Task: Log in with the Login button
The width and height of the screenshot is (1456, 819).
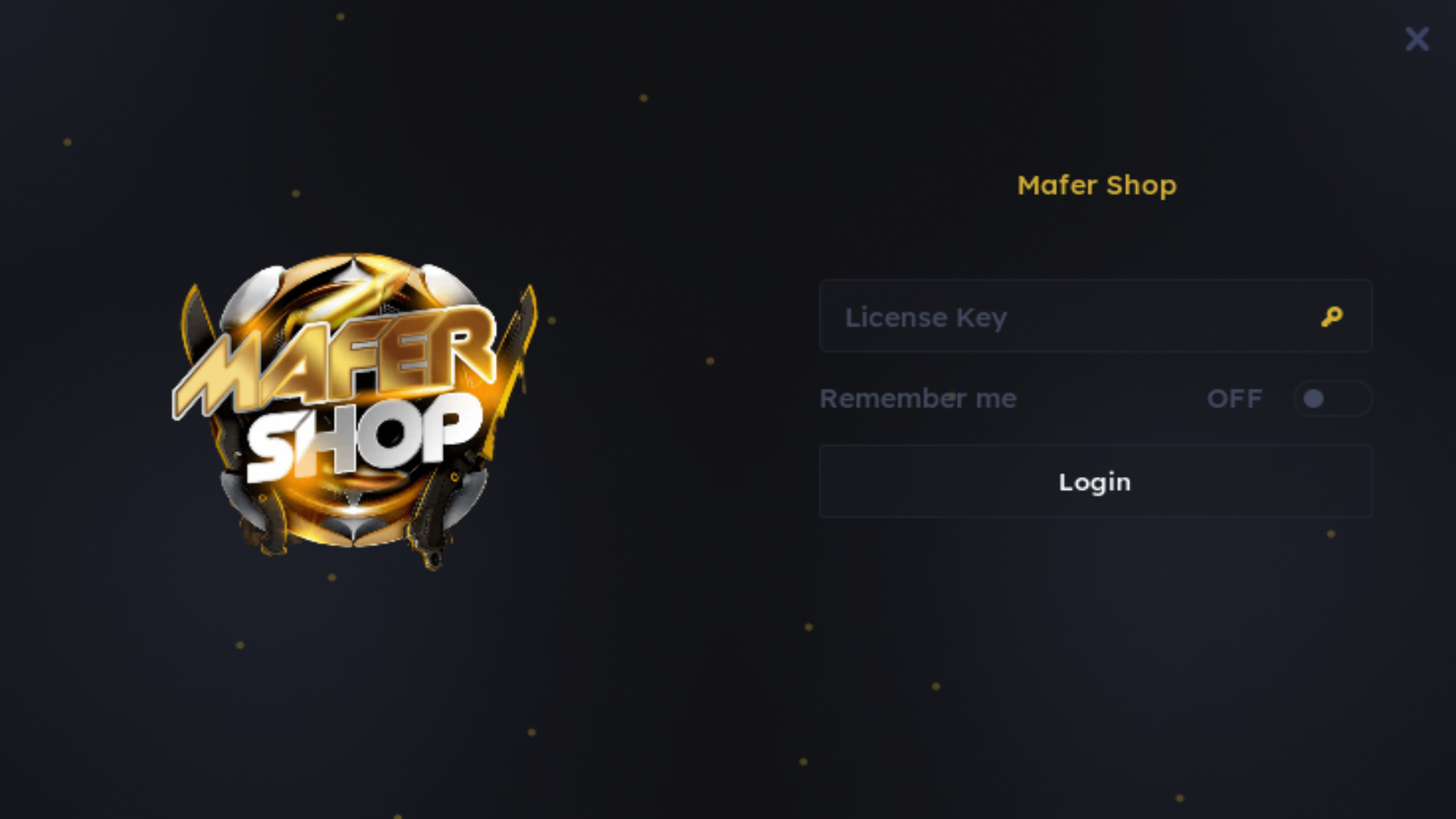Action: [x=1095, y=482]
